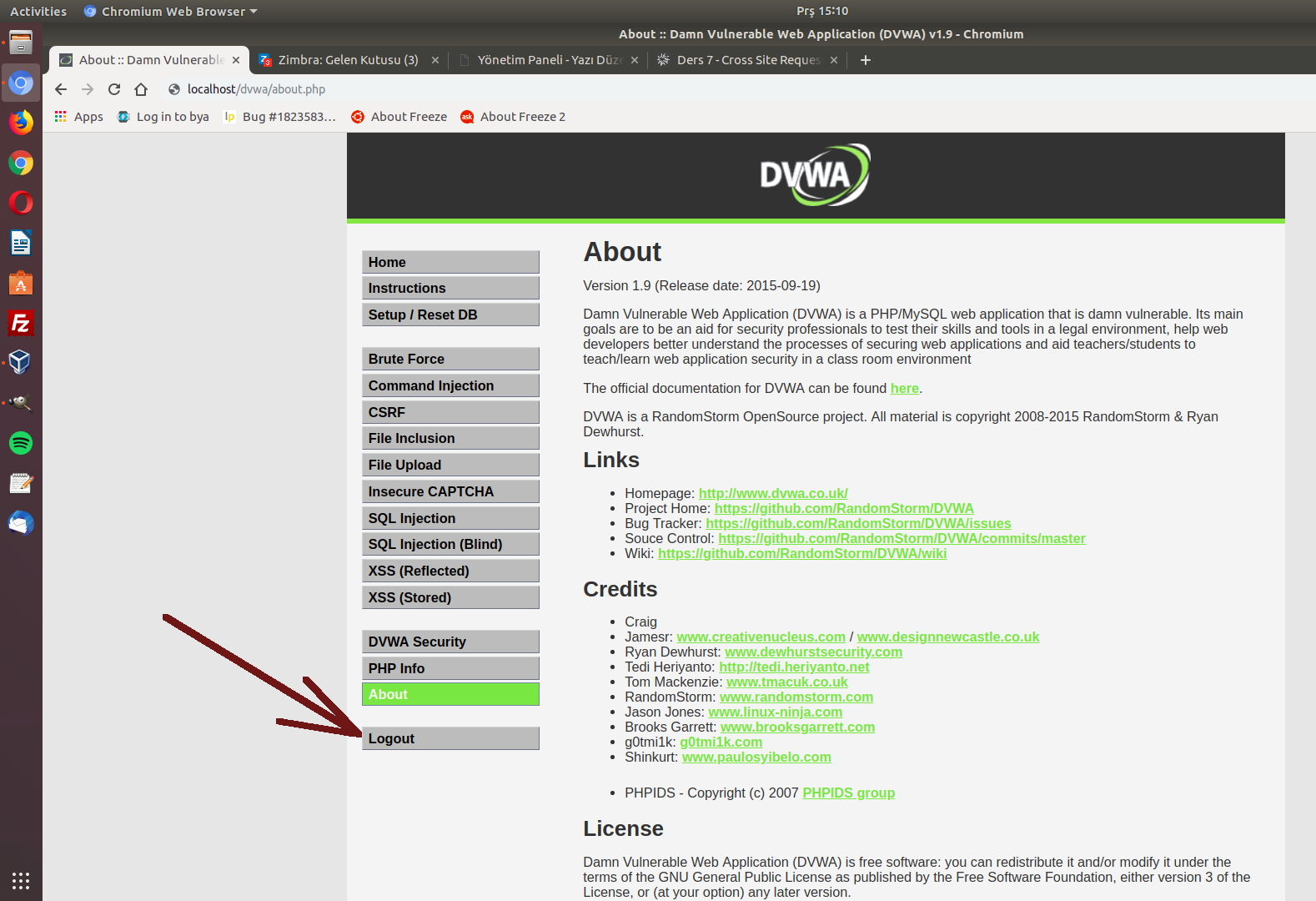Screen dimensions: 1316x901
Task: Click Logout in the sidebar
Action: click(x=450, y=738)
